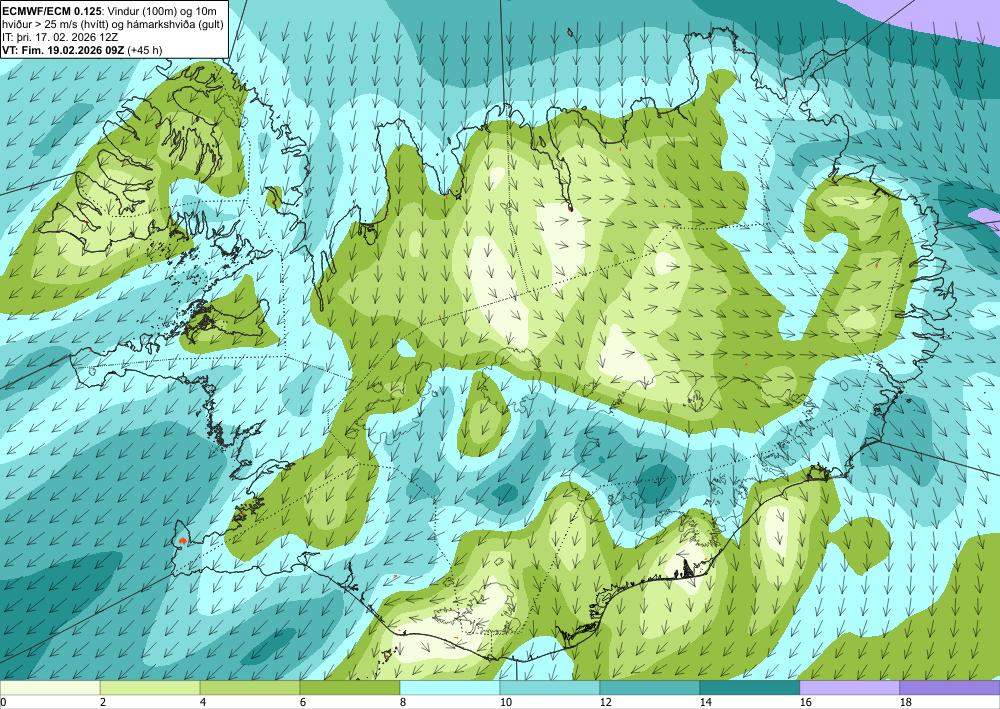
Task: Click the '14' label on the legend scale
Action: click(705, 702)
